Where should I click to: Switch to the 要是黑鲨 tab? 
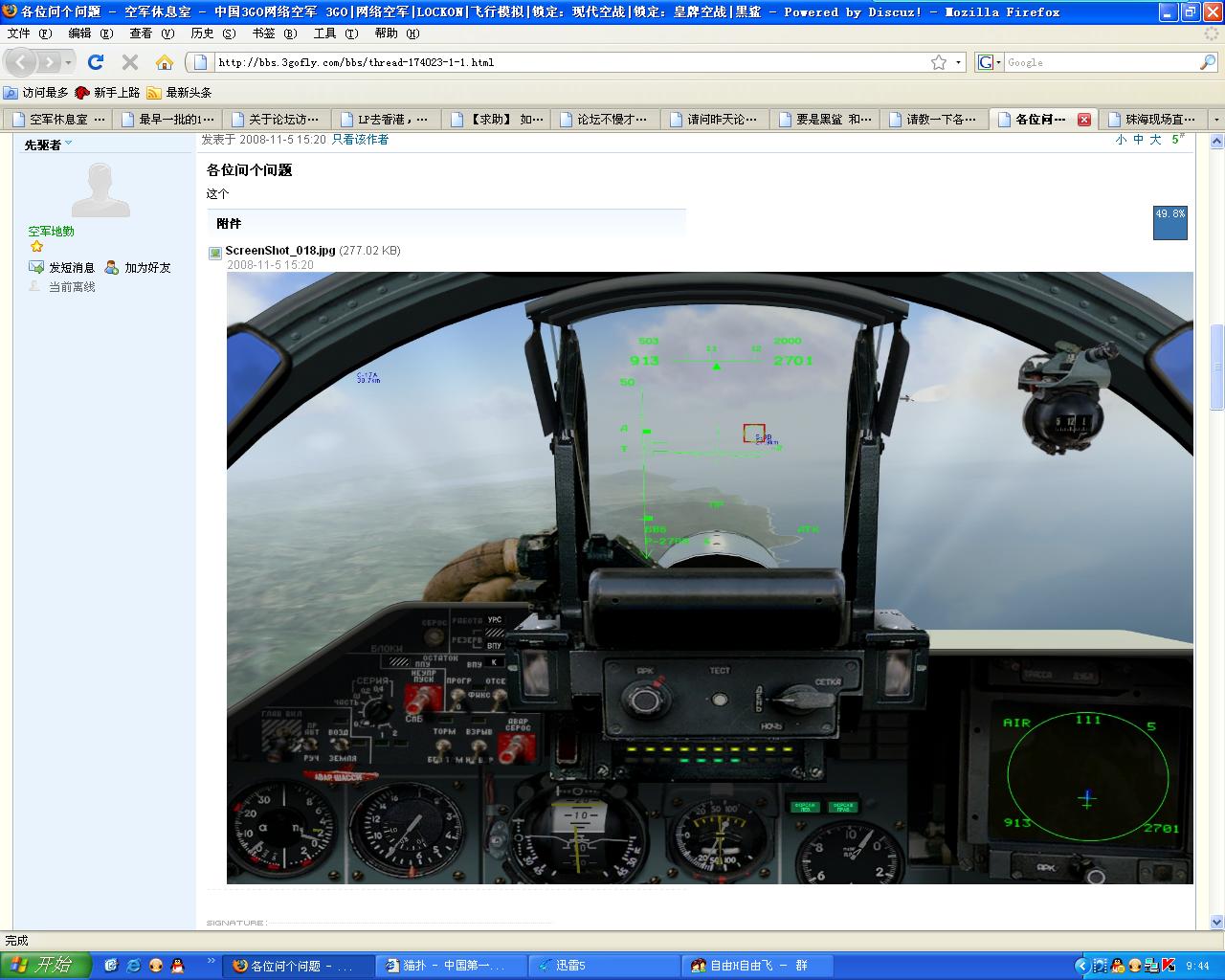(x=825, y=120)
